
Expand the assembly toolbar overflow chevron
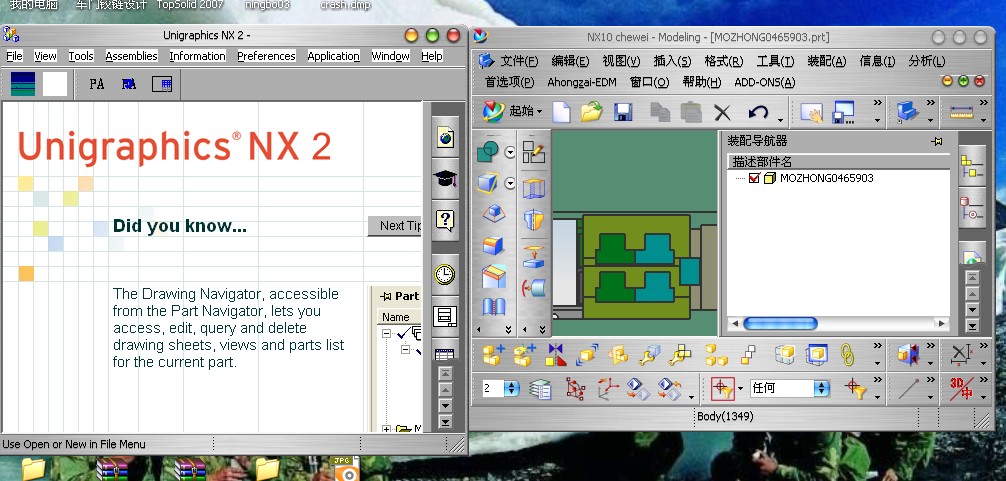point(877,347)
